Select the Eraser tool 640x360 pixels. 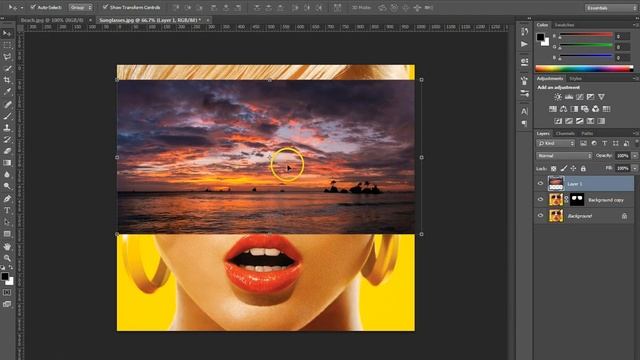[x=7, y=151]
